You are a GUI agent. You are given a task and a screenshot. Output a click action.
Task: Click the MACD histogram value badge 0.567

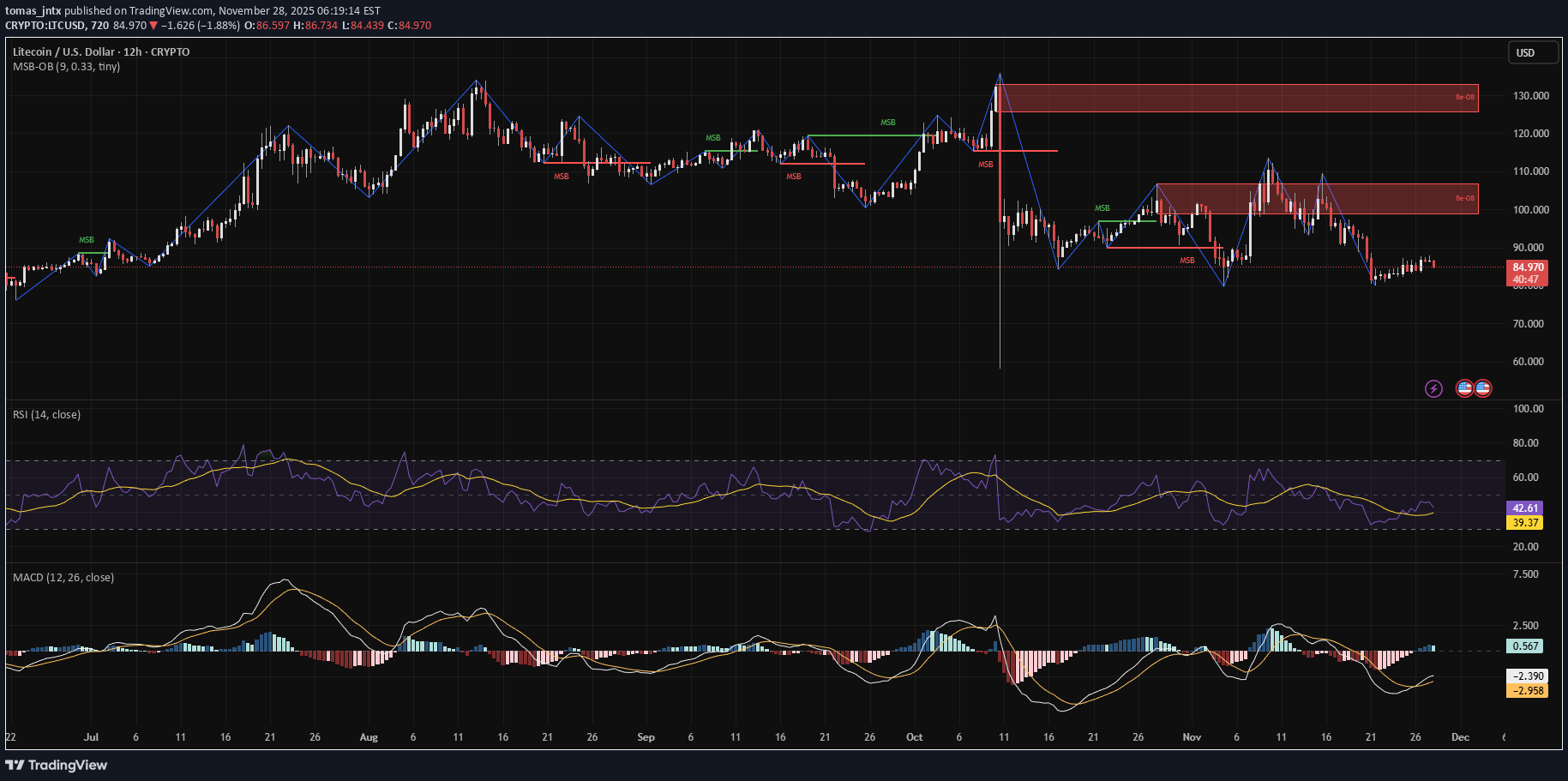click(x=1525, y=646)
